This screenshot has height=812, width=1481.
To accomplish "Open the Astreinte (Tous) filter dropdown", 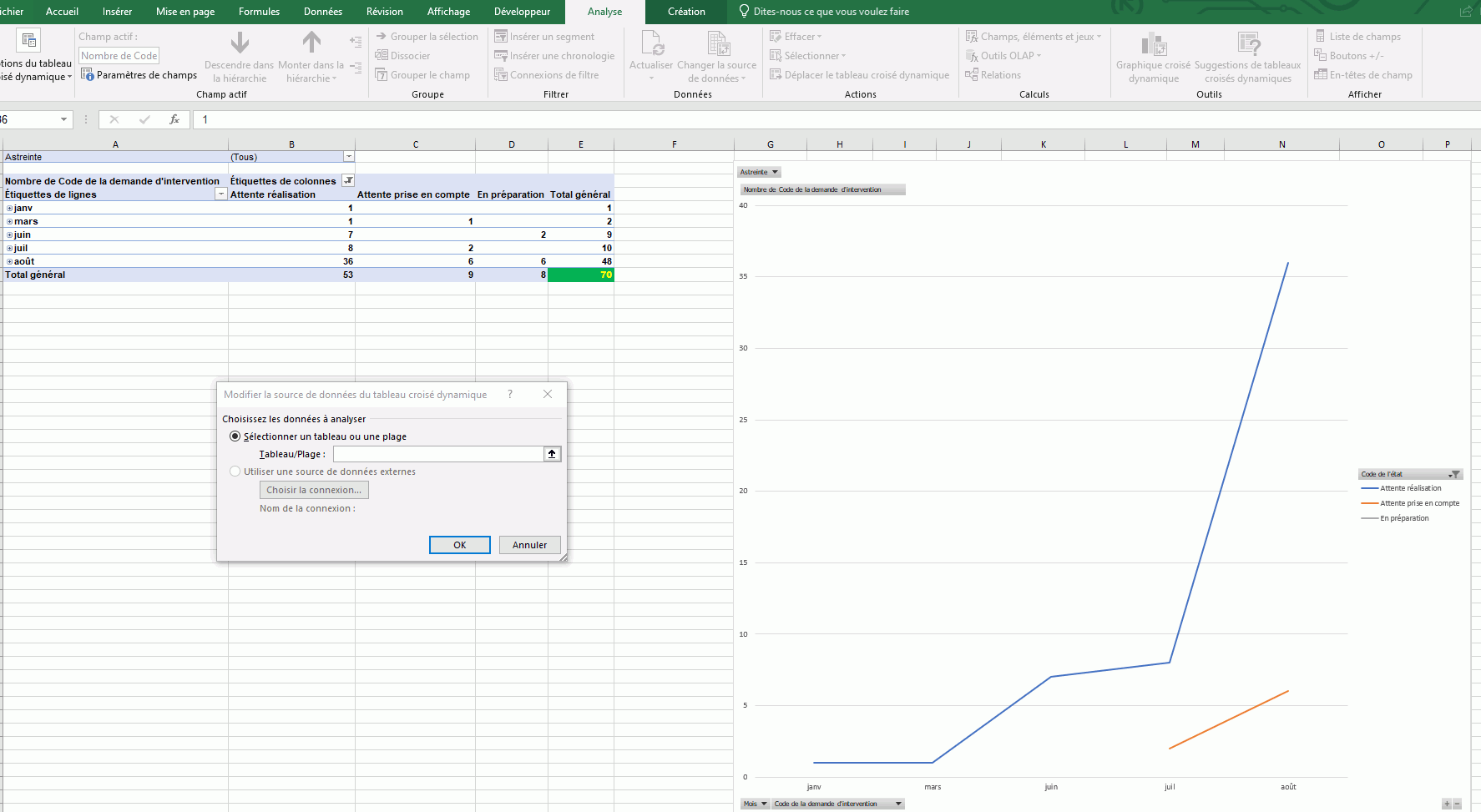I will tap(349, 157).
